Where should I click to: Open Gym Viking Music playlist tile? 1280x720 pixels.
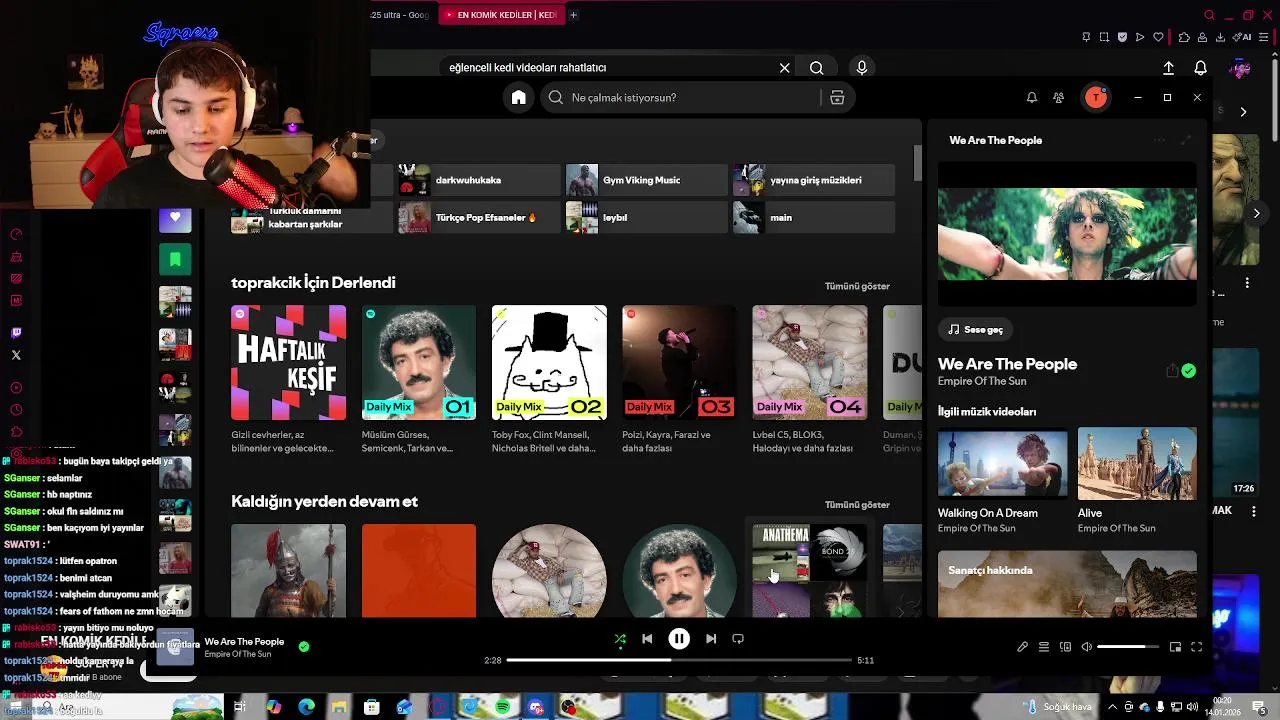coord(646,180)
